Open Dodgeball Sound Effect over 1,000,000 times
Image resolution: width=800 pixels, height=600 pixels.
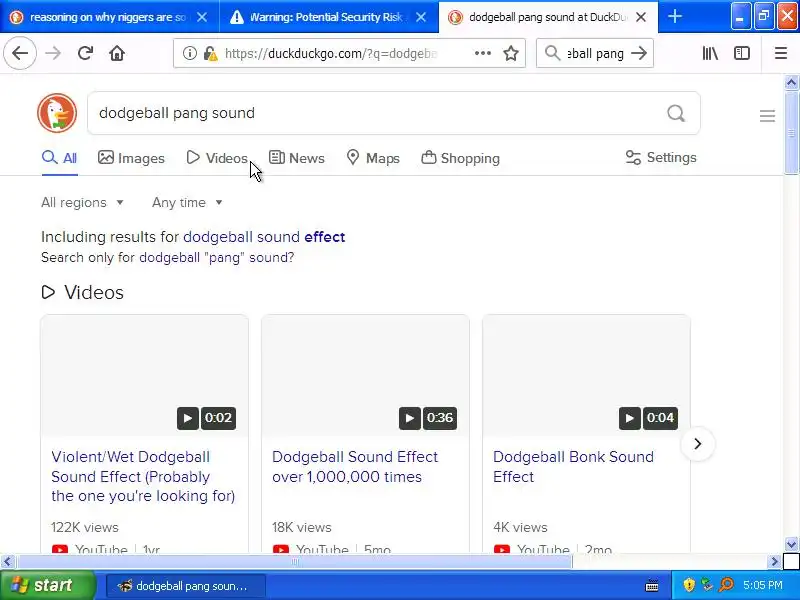[x=355, y=466]
